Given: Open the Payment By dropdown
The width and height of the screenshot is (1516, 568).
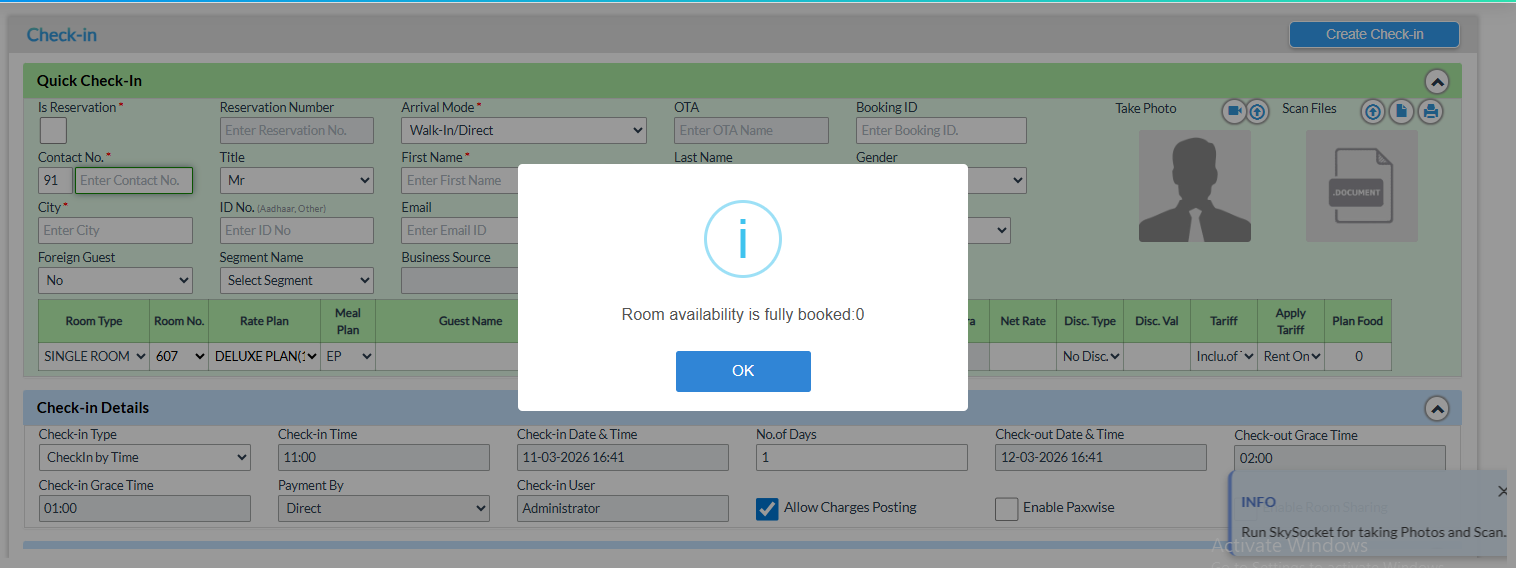Looking at the screenshot, I should 384,509.
